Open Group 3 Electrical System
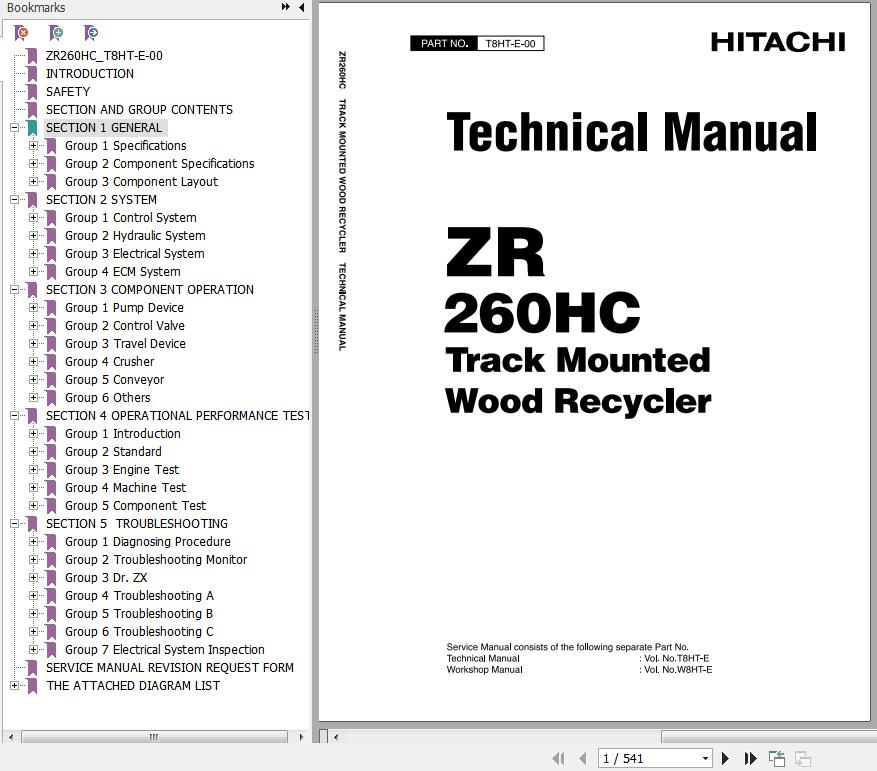 (x=135, y=254)
